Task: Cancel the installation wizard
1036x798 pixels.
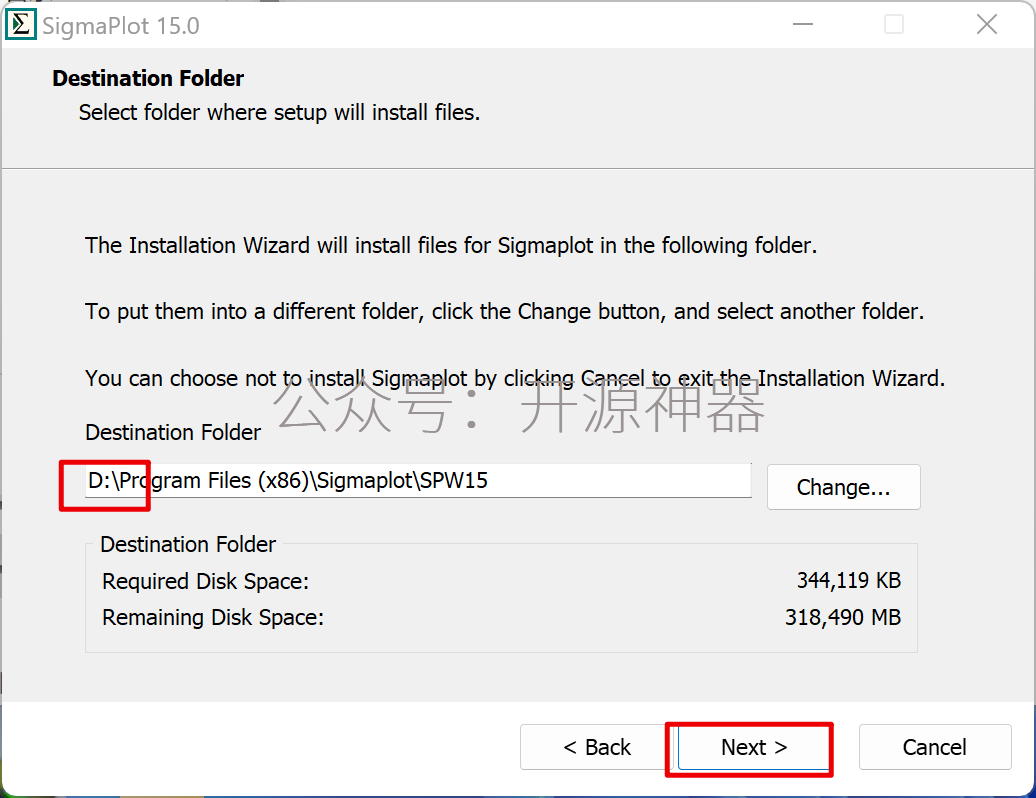Action: (x=935, y=747)
